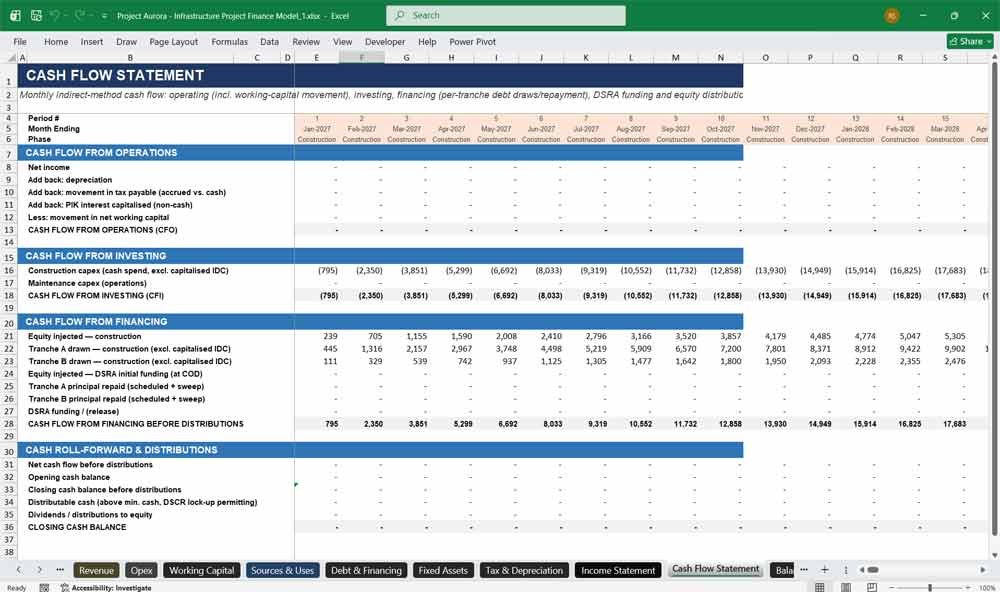Screen dimensions: 1000x592
Task: Open the Customize Quick Access Toolbar dropdown
Action: (104, 16)
